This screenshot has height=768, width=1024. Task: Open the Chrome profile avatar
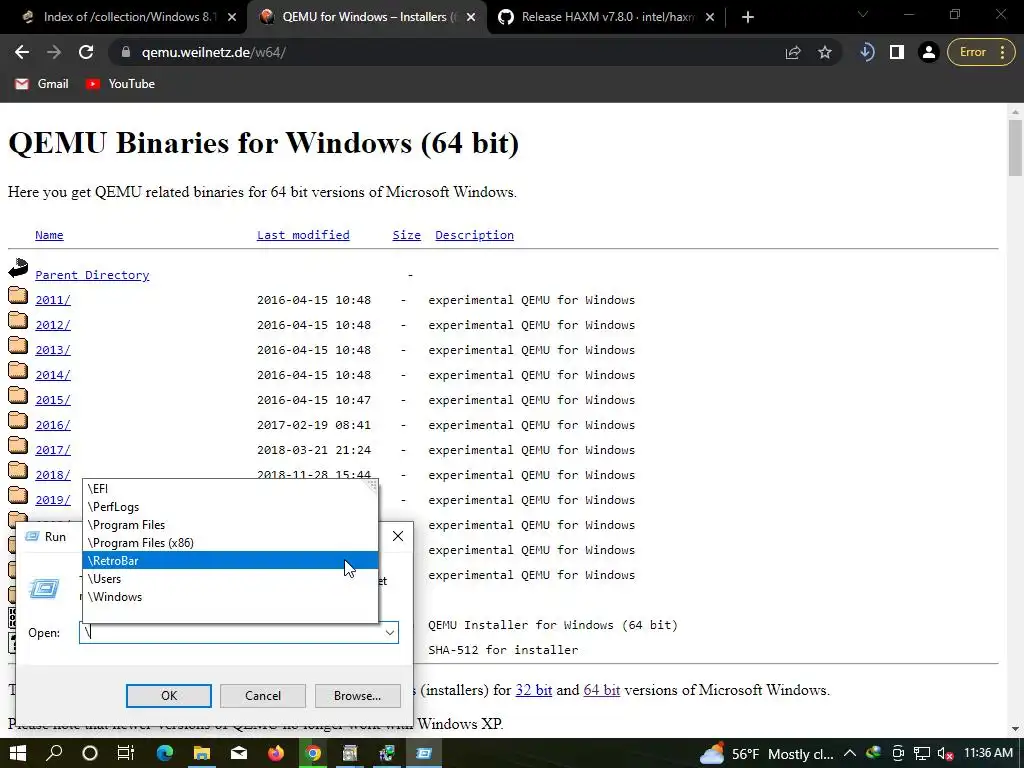pyautogui.click(x=928, y=52)
